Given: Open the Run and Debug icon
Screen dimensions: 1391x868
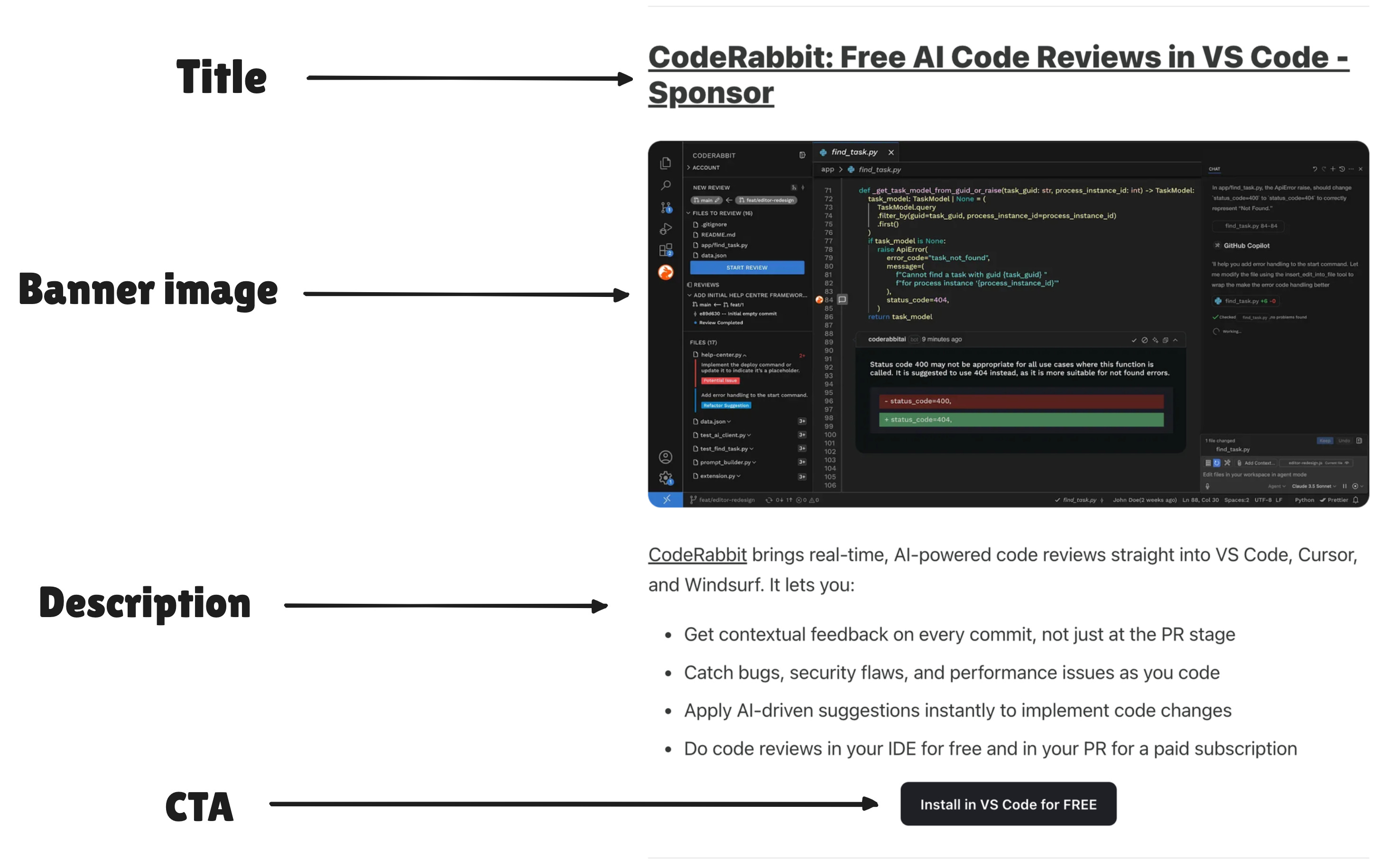Looking at the screenshot, I should click(665, 229).
